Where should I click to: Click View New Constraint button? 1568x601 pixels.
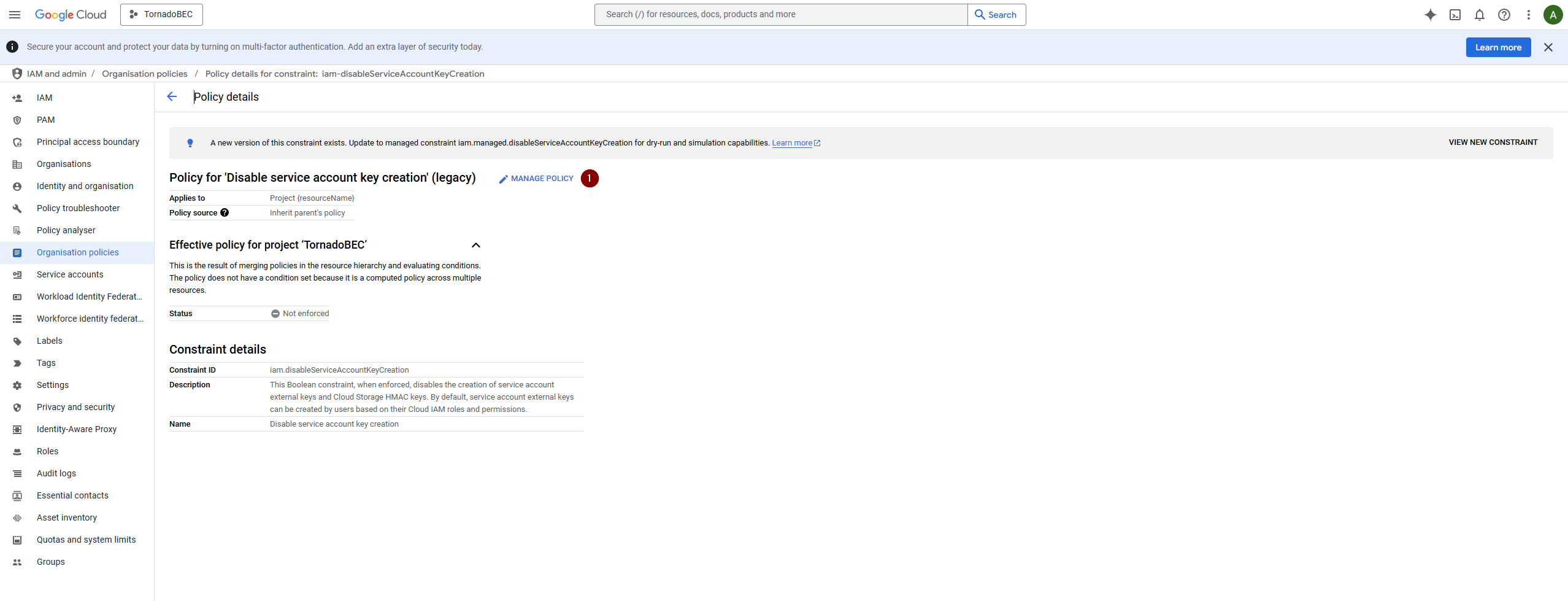pos(1493,142)
